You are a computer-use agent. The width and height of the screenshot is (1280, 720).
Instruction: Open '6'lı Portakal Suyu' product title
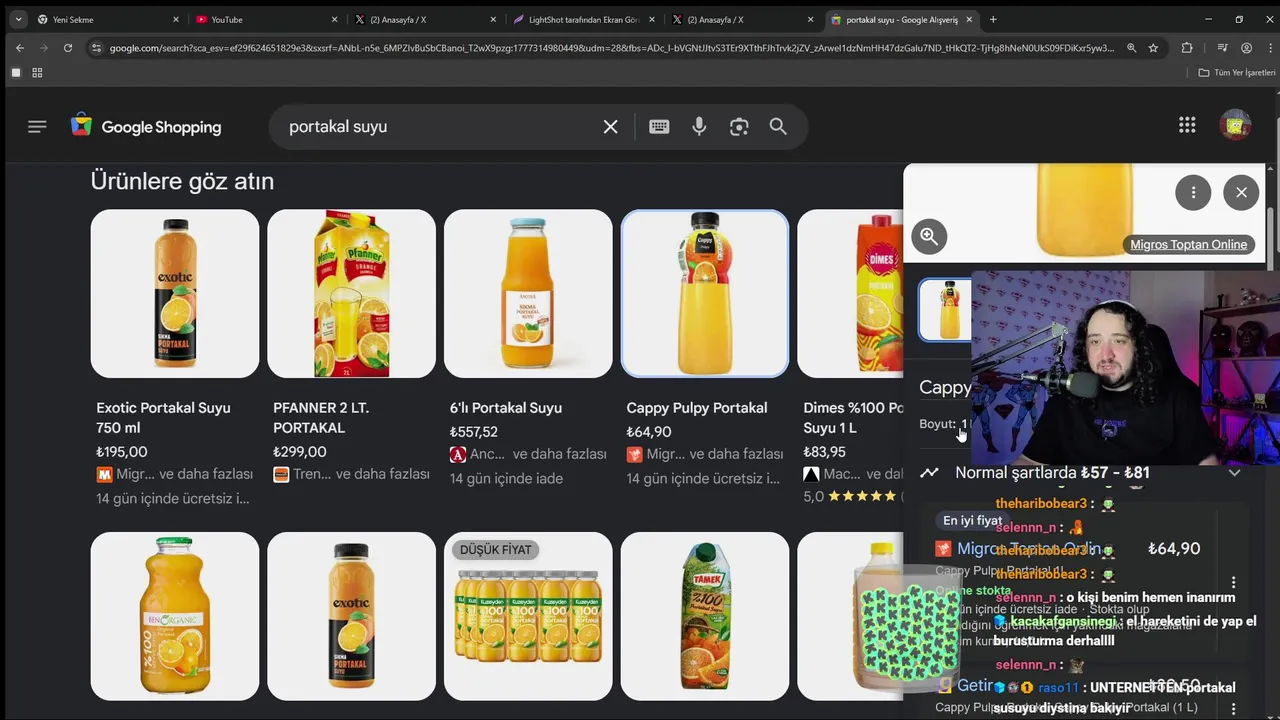tap(506, 408)
